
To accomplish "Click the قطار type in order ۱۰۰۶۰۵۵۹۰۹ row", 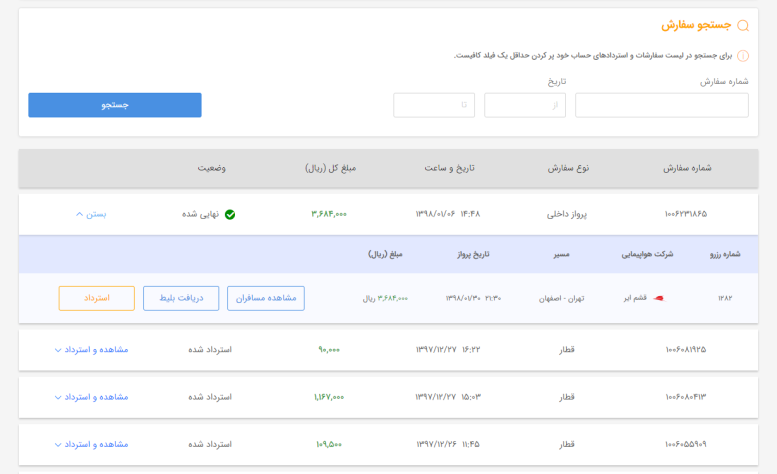I will click(x=567, y=445).
